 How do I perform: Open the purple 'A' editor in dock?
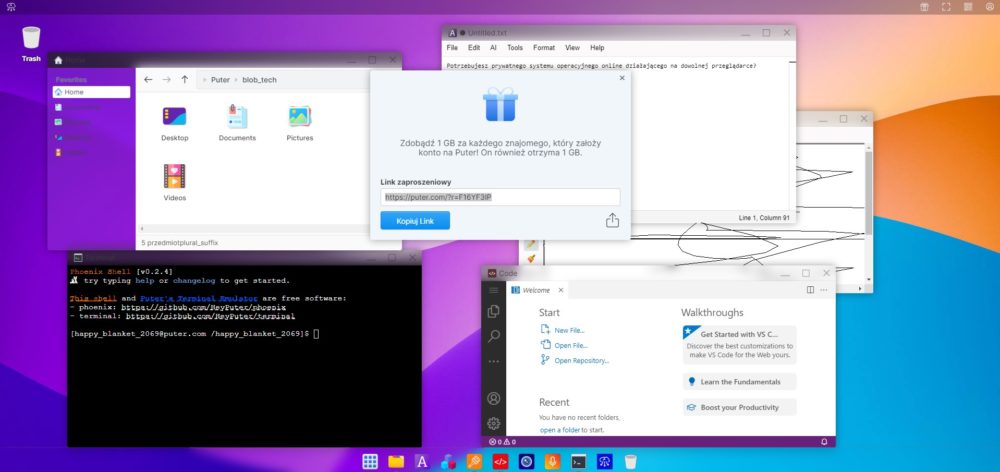pos(422,461)
